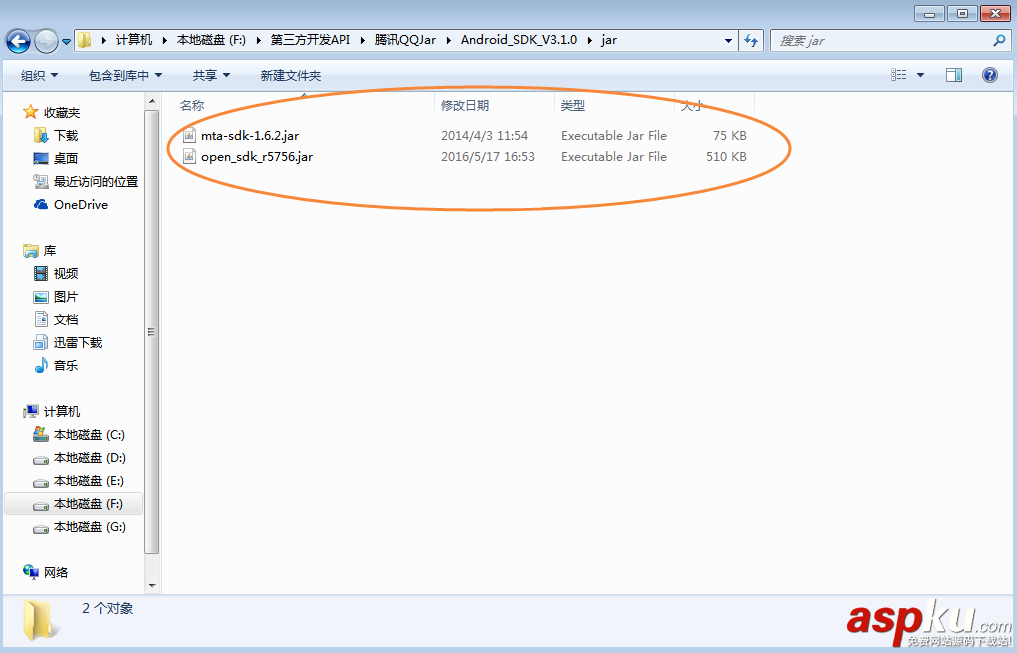Open drive 本地磁盘 (G:)
Image resolution: width=1017 pixels, height=653 pixels.
pyautogui.click(x=89, y=527)
